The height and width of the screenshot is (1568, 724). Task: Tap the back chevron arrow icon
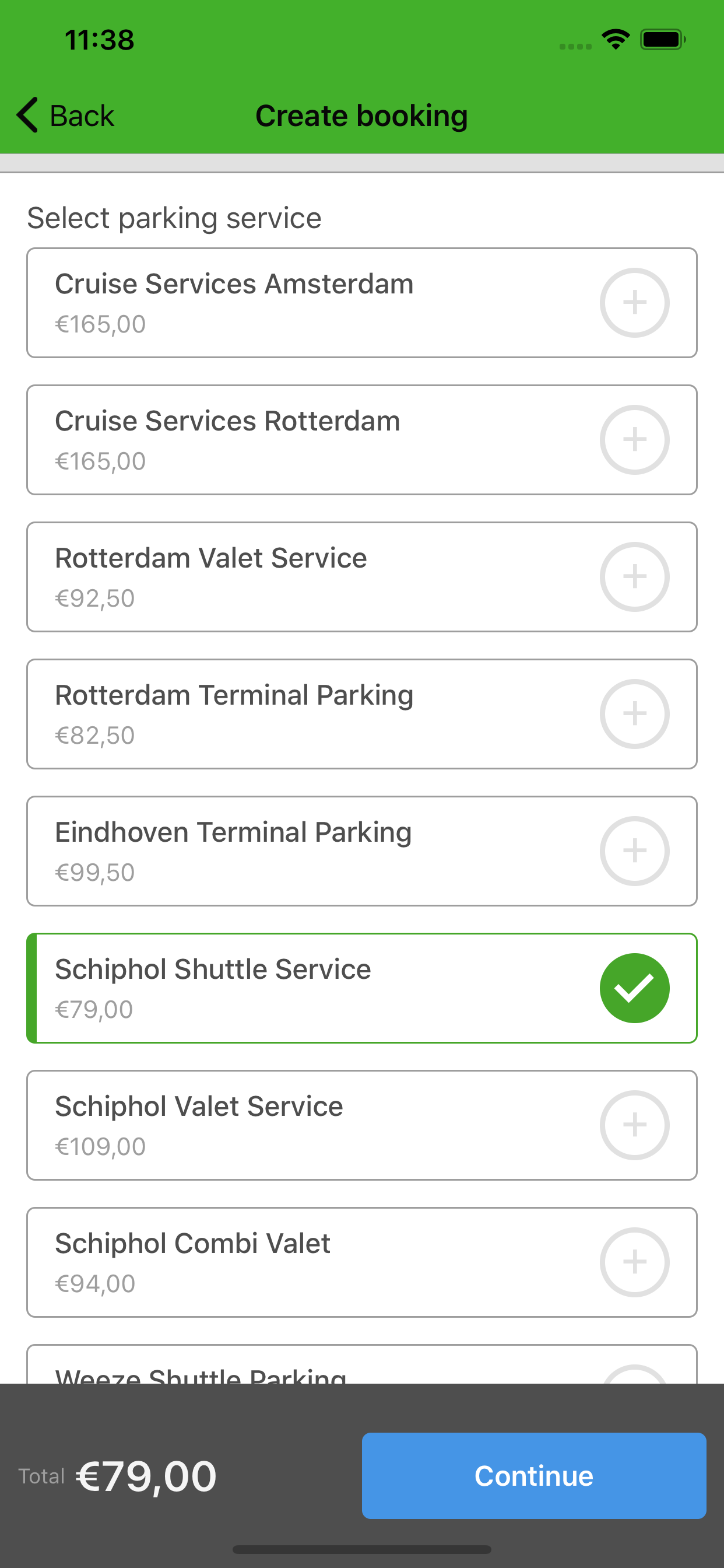27,115
